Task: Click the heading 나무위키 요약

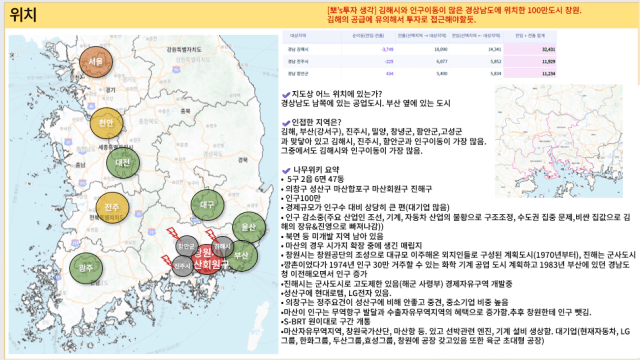Action: (316, 170)
